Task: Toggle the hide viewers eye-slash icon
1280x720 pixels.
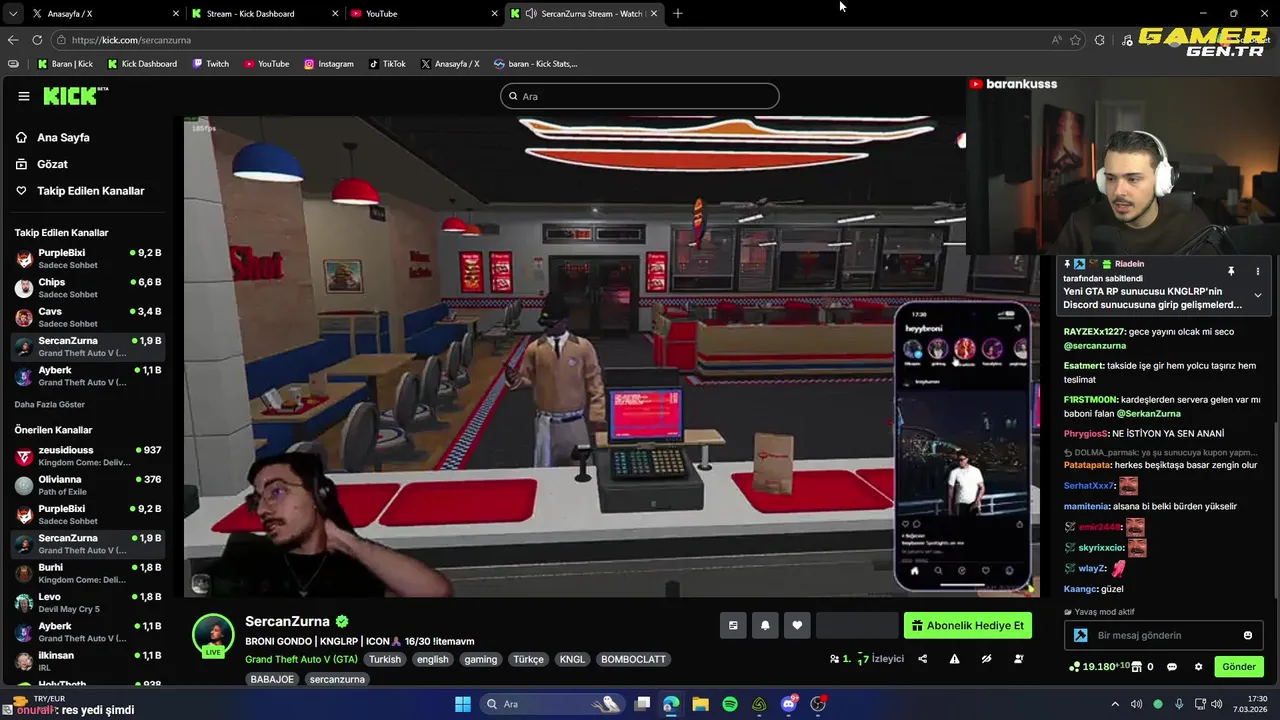Action: pos(986,659)
